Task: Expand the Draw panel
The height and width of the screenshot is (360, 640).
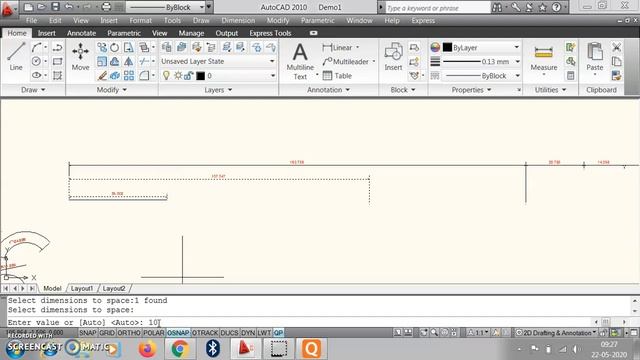Action: pyautogui.click(x=33, y=90)
